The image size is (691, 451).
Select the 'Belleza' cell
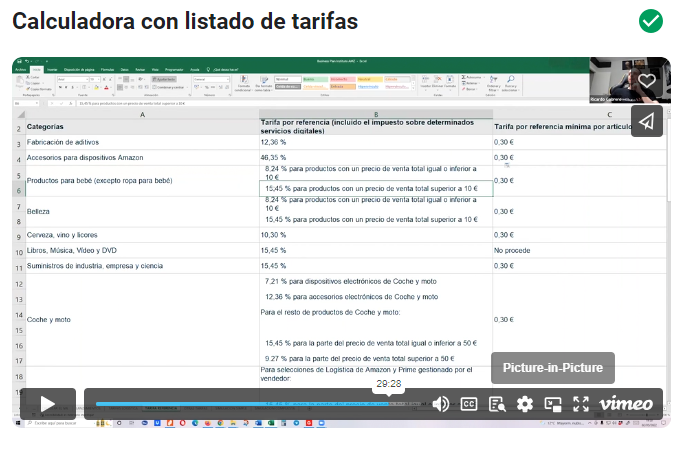coord(142,212)
